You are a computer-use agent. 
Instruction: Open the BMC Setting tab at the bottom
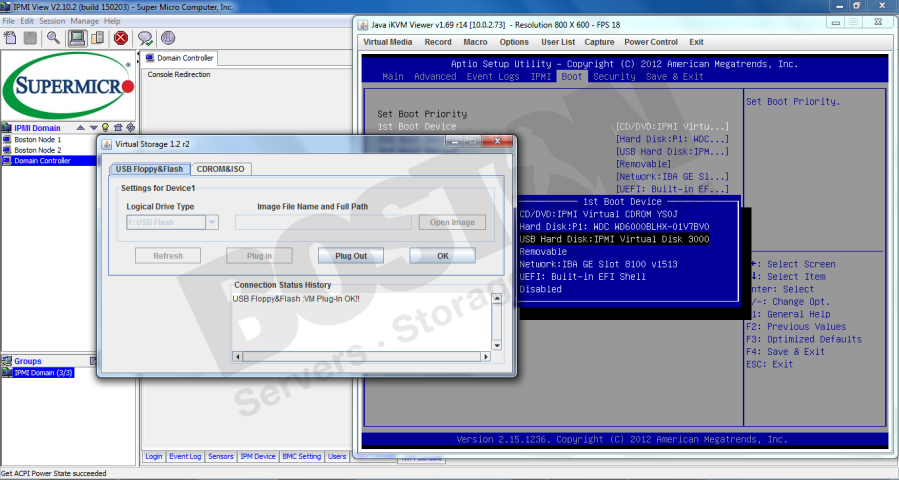pos(302,456)
